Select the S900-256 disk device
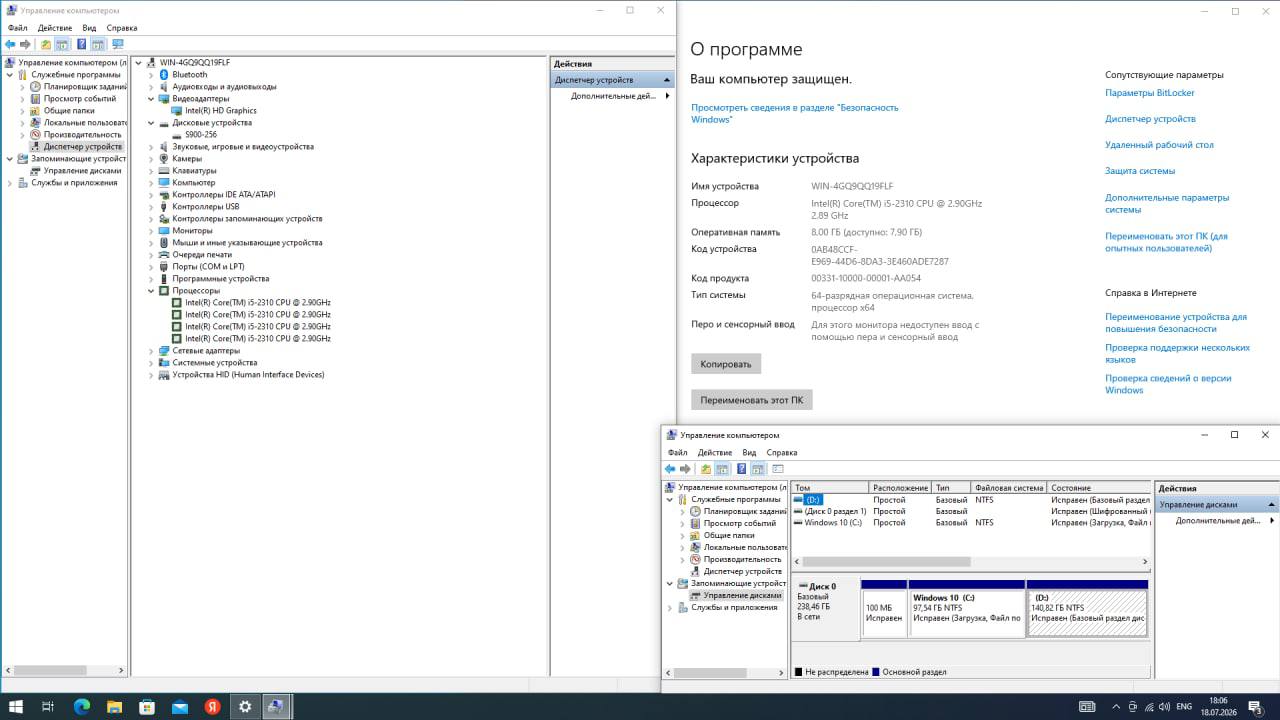This screenshot has height=720, width=1280. (200, 135)
